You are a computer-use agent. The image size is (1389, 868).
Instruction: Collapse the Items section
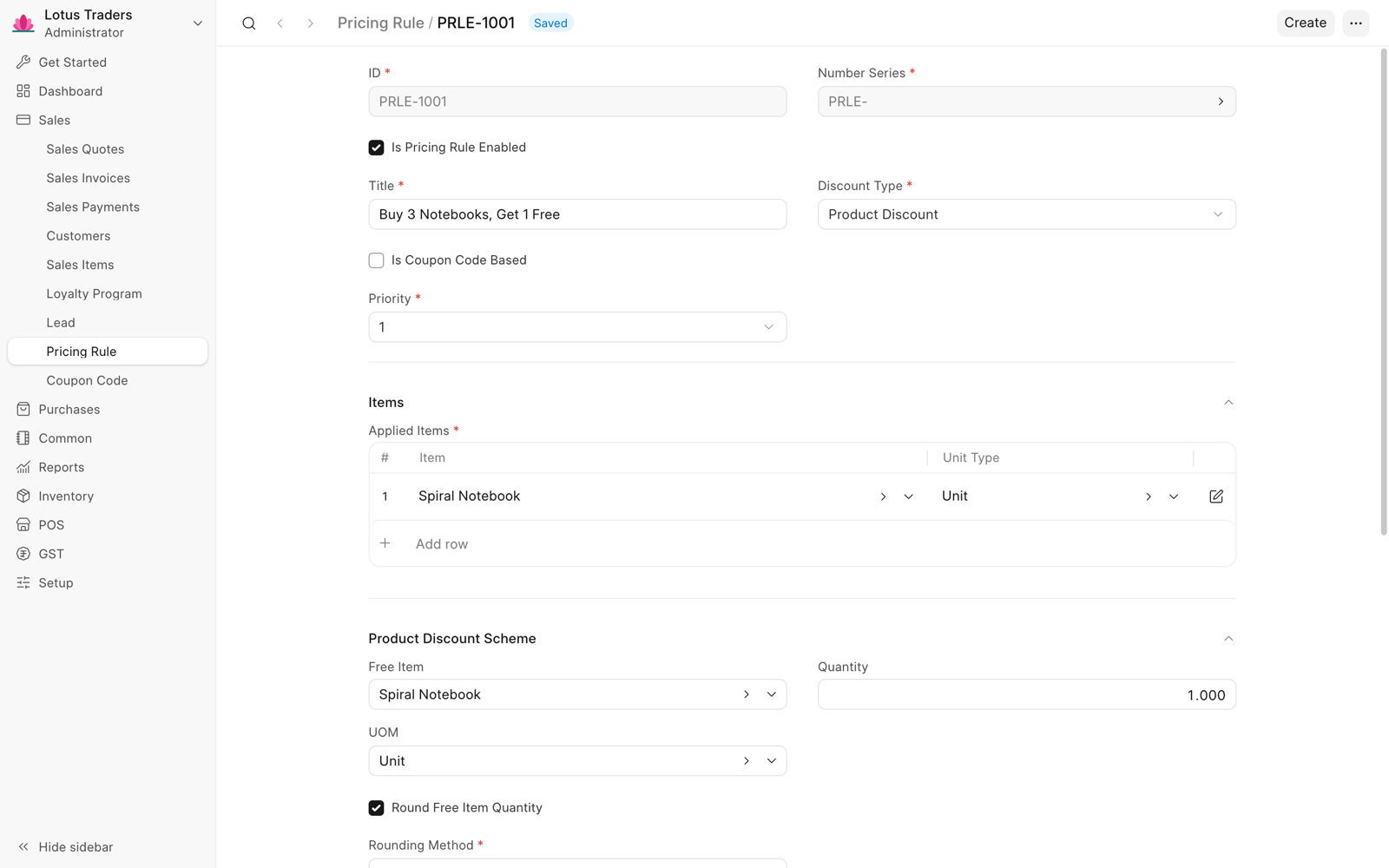(x=1228, y=403)
